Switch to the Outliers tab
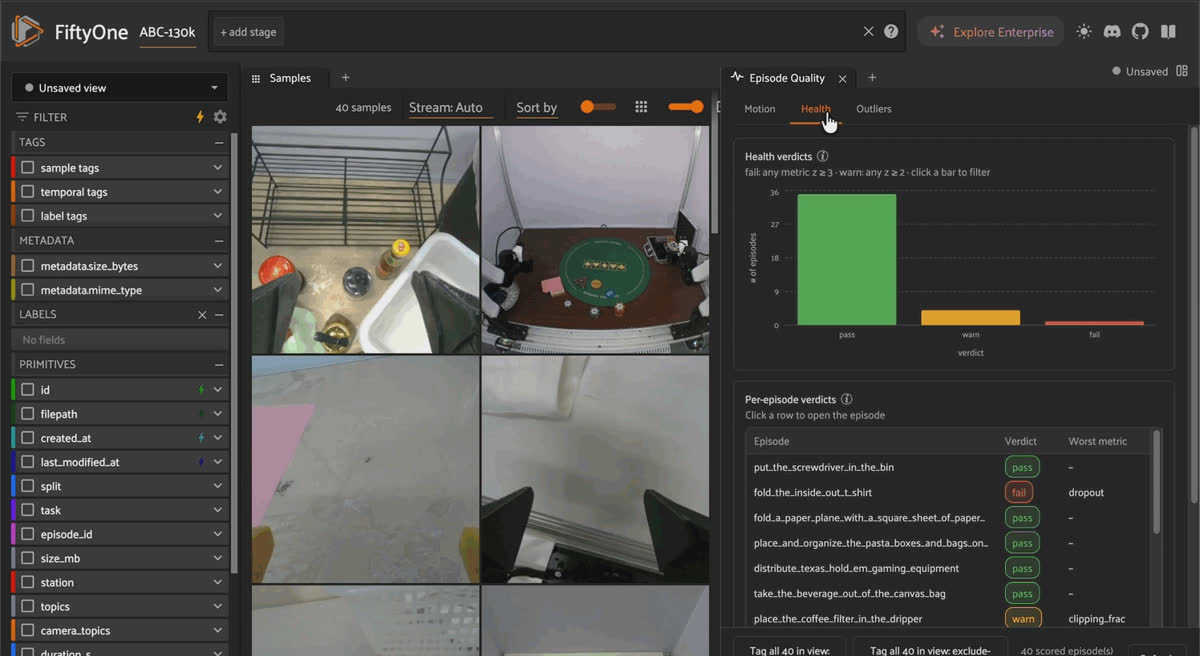Image resolution: width=1200 pixels, height=656 pixels. coord(874,109)
